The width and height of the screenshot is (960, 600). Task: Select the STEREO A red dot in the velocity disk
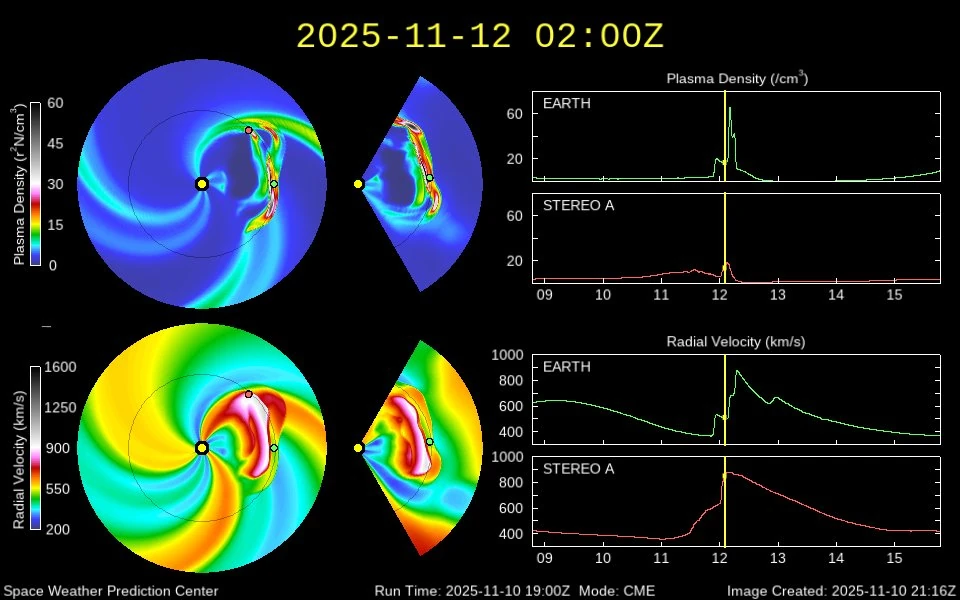pyautogui.click(x=249, y=394)
